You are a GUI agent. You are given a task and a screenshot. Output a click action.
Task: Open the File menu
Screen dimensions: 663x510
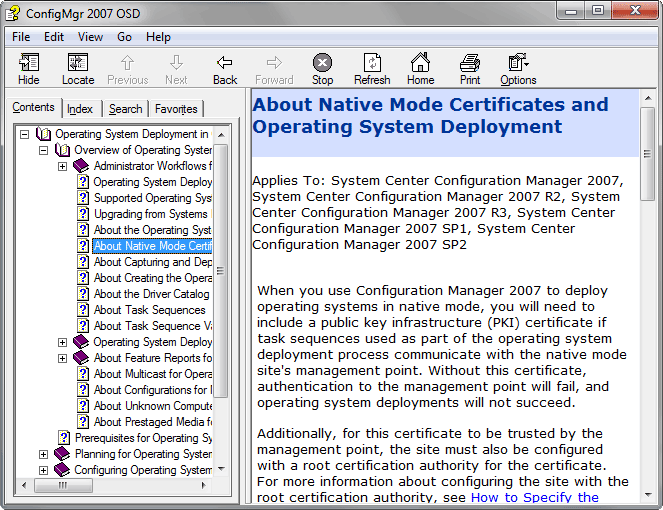(x=21, y=37)
